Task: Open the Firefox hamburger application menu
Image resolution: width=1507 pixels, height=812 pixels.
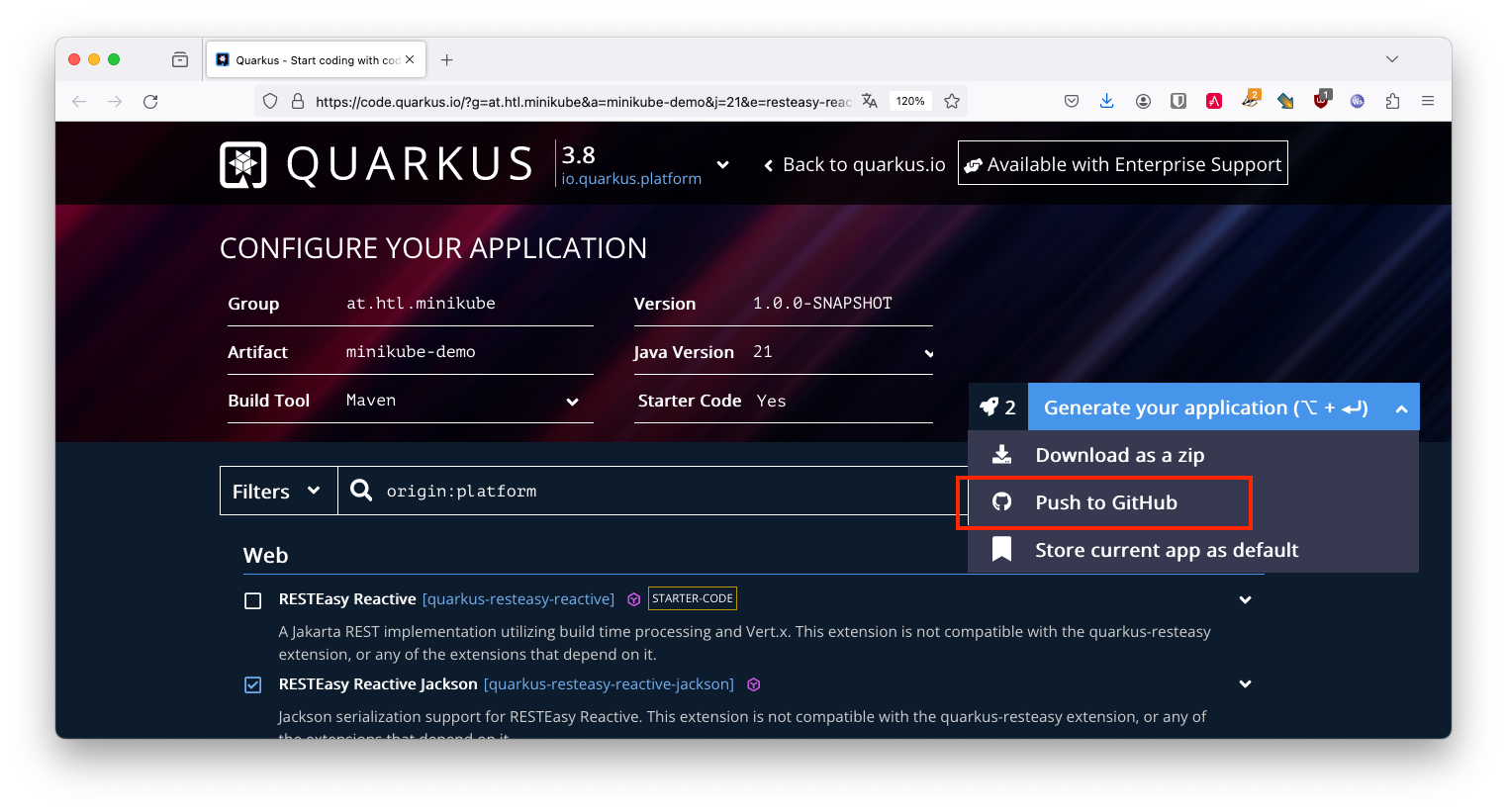Action: click(1428, 101)
